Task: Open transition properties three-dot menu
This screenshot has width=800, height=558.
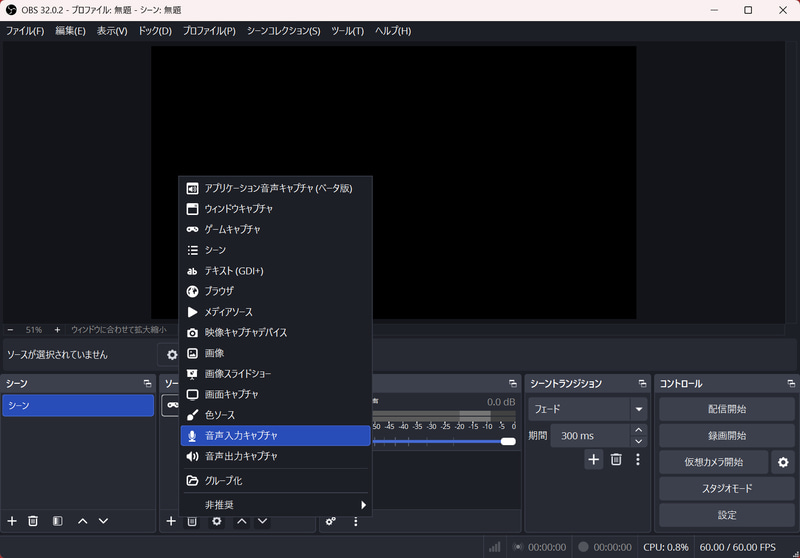Action: click(638, 459)
